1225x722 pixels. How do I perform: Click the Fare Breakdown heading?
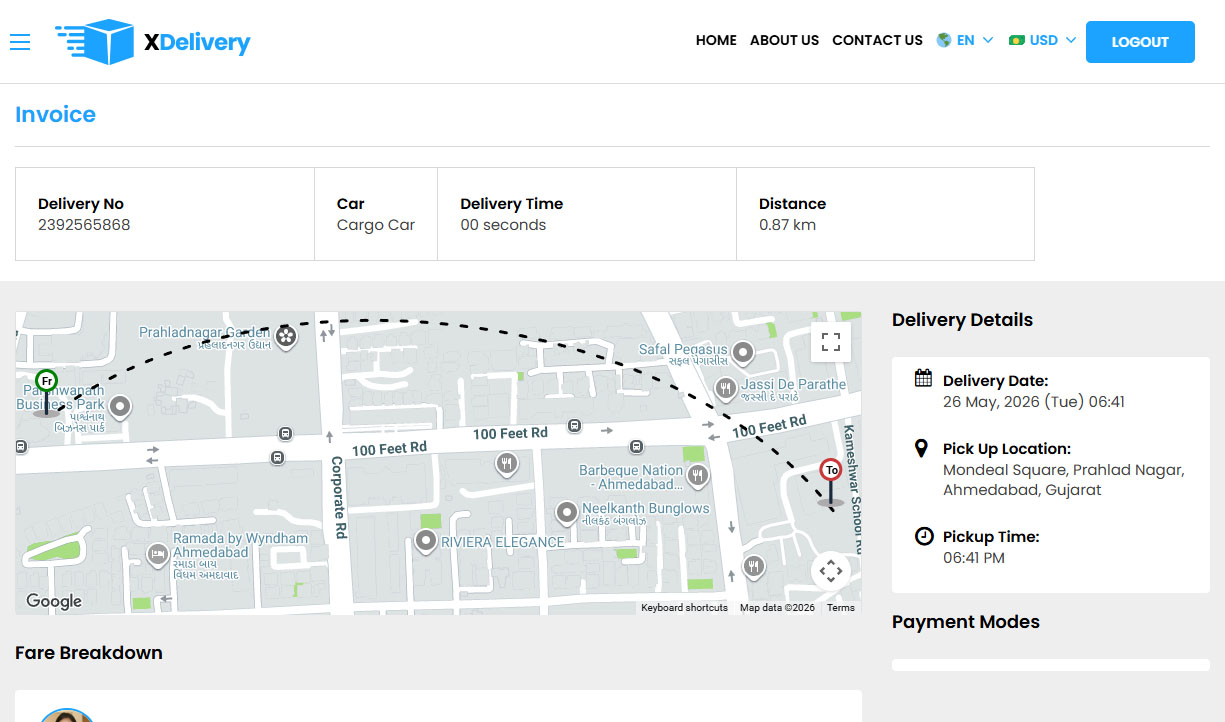[x=89, y=653]
